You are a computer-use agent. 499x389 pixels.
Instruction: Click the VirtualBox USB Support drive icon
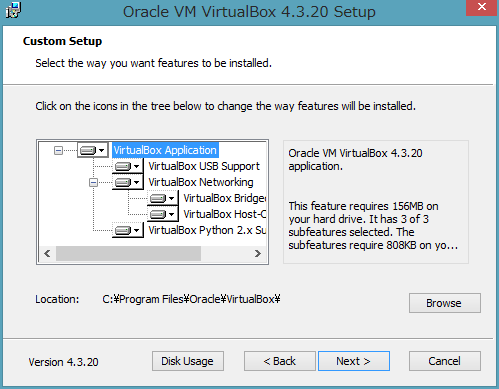point(123,166)
